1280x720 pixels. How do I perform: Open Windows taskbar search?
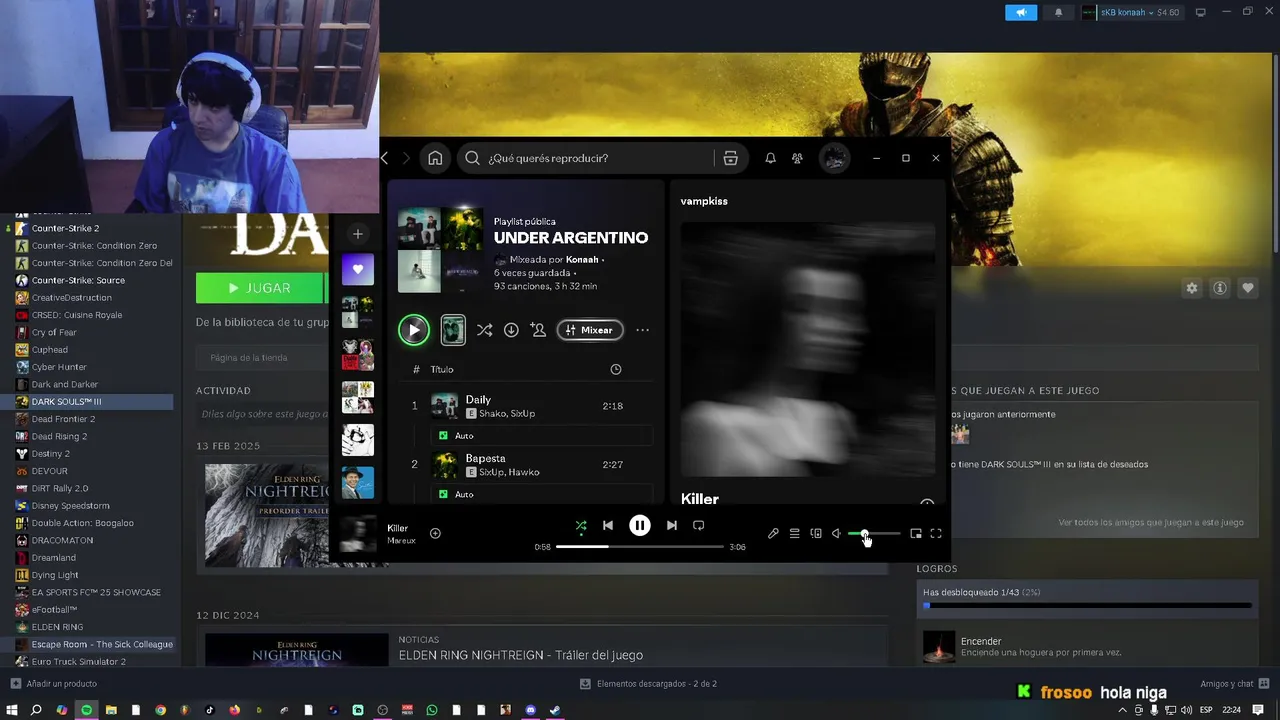pos(36,710)
